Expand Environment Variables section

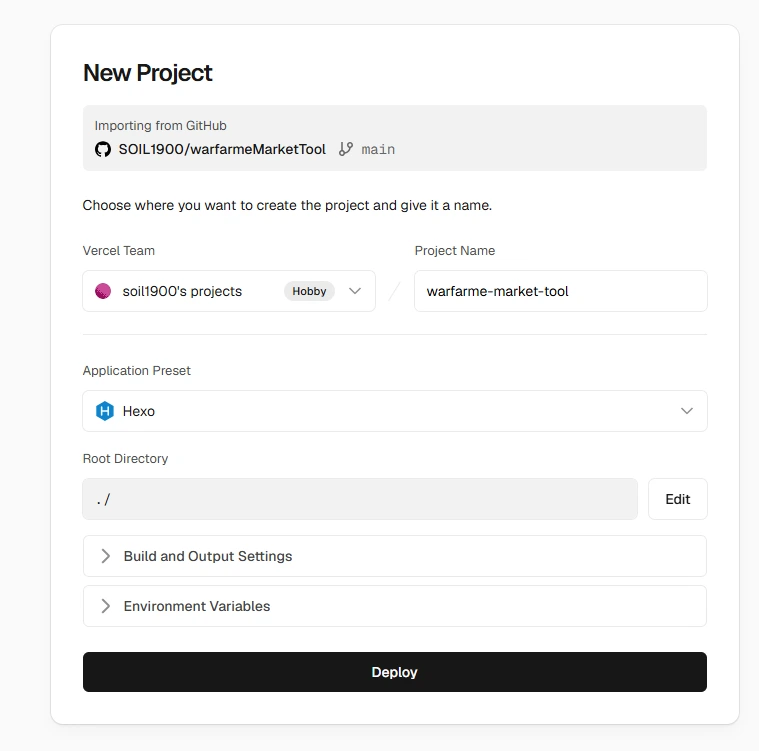(395, 606)
